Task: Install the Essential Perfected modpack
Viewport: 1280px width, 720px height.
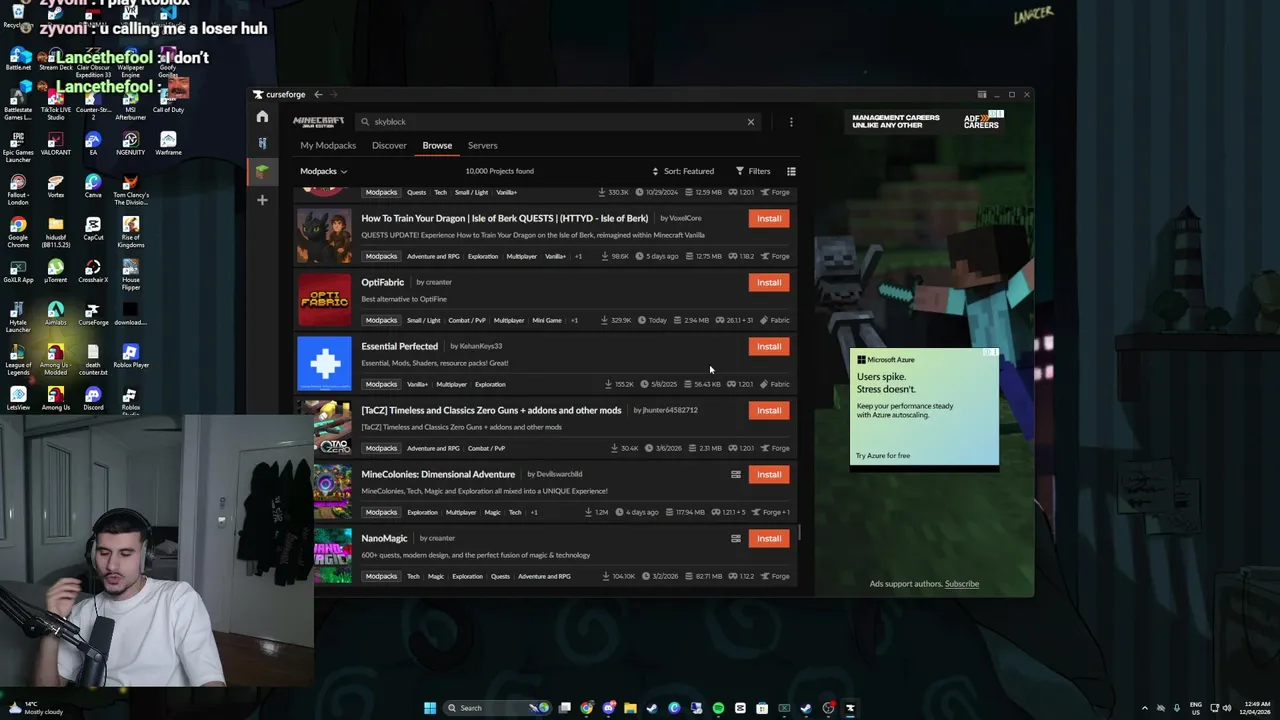Action: 769,346
